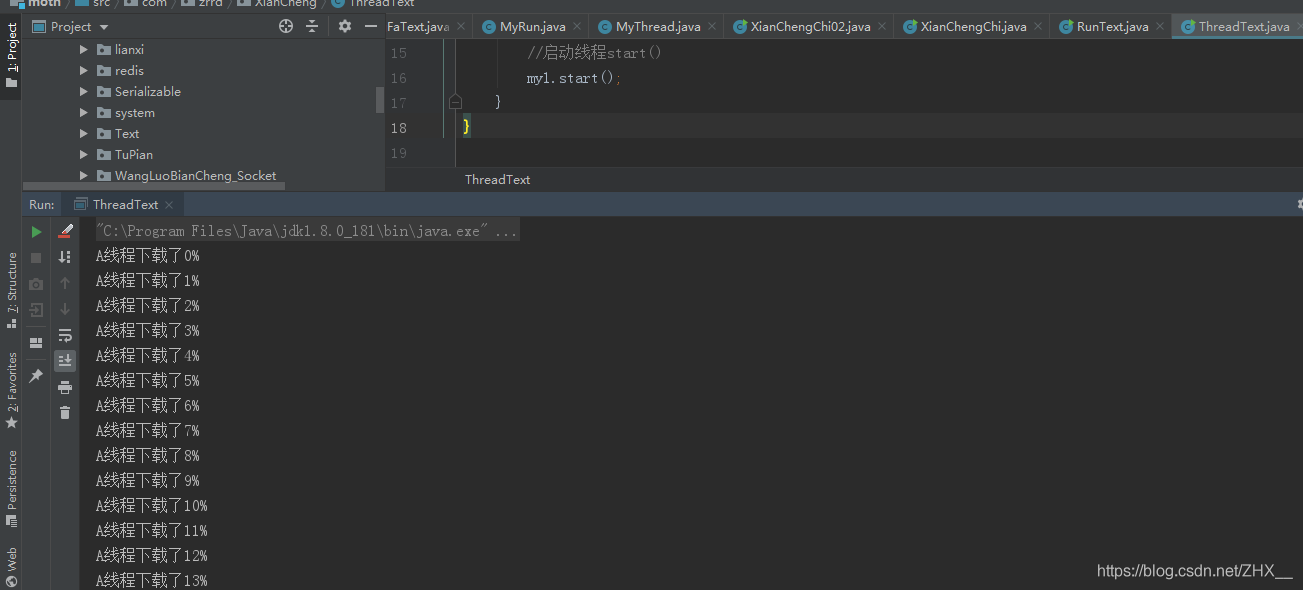Expand the TuPian folder arrow
The image size is (1303, 590).
pyautogui.click(x=84, y=155)
